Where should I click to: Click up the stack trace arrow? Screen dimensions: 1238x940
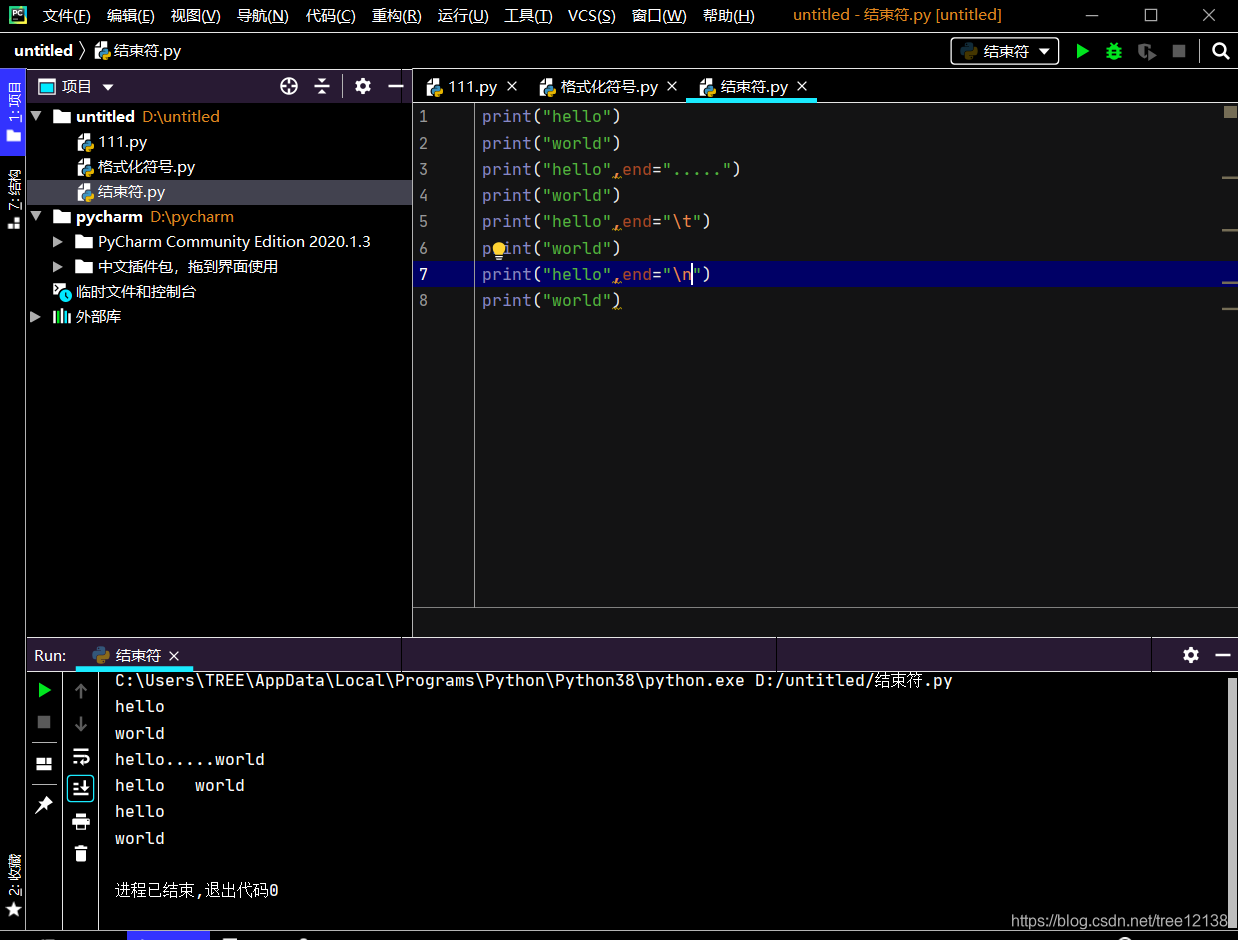pos(81,691)
